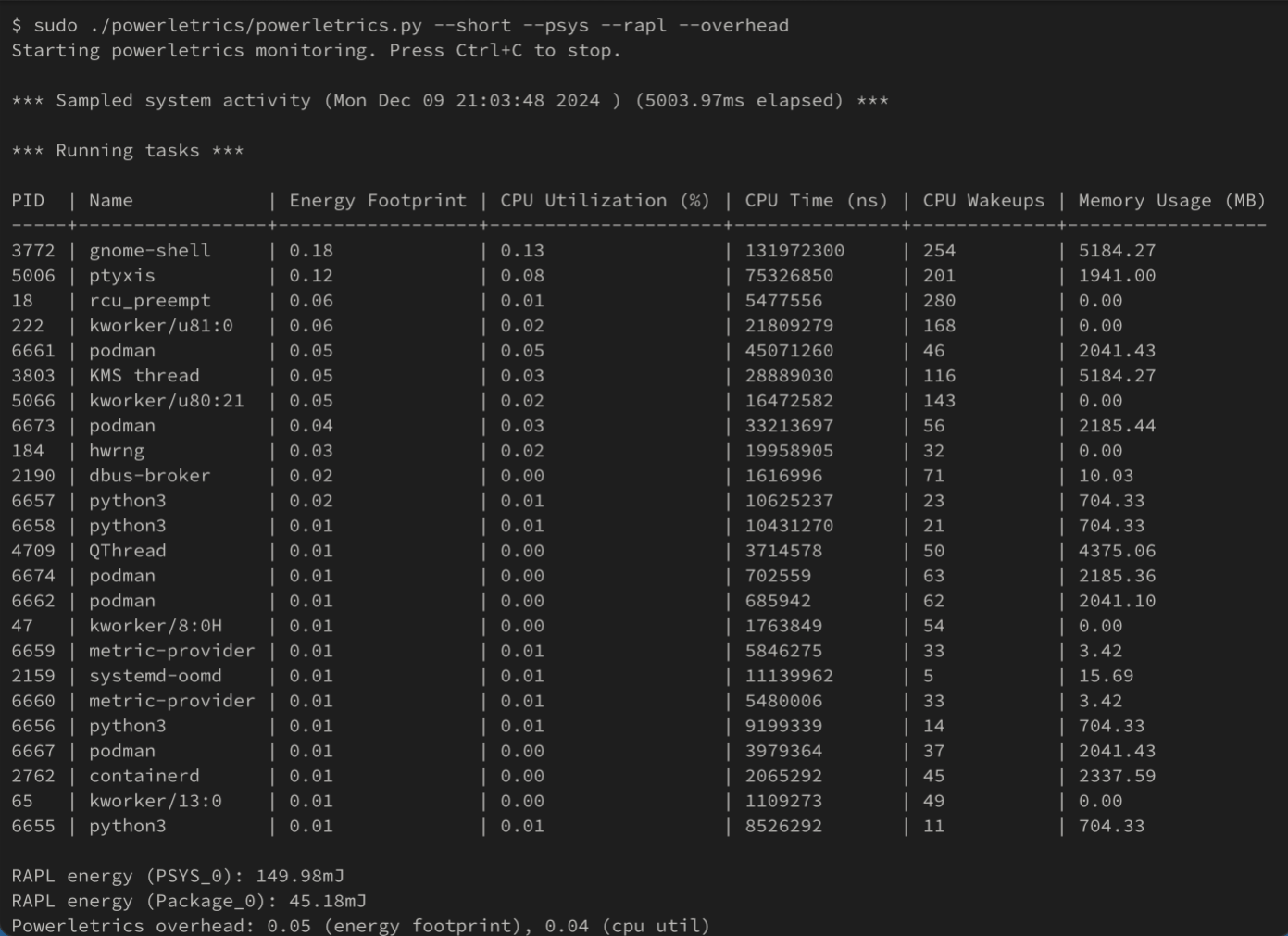Screen dimensions: 1288x936
Task: Click PID 6657 for python3
Action: [x=33, y=500]
